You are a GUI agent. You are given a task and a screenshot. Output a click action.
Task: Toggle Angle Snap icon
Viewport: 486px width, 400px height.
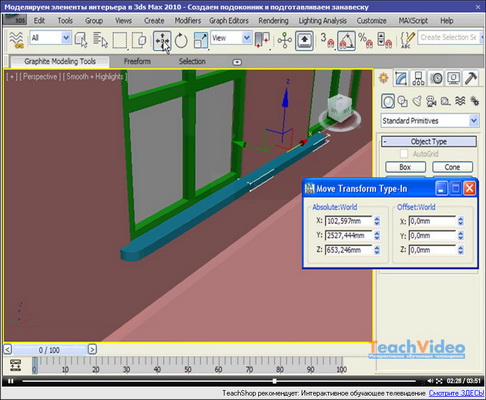(346, 41)
